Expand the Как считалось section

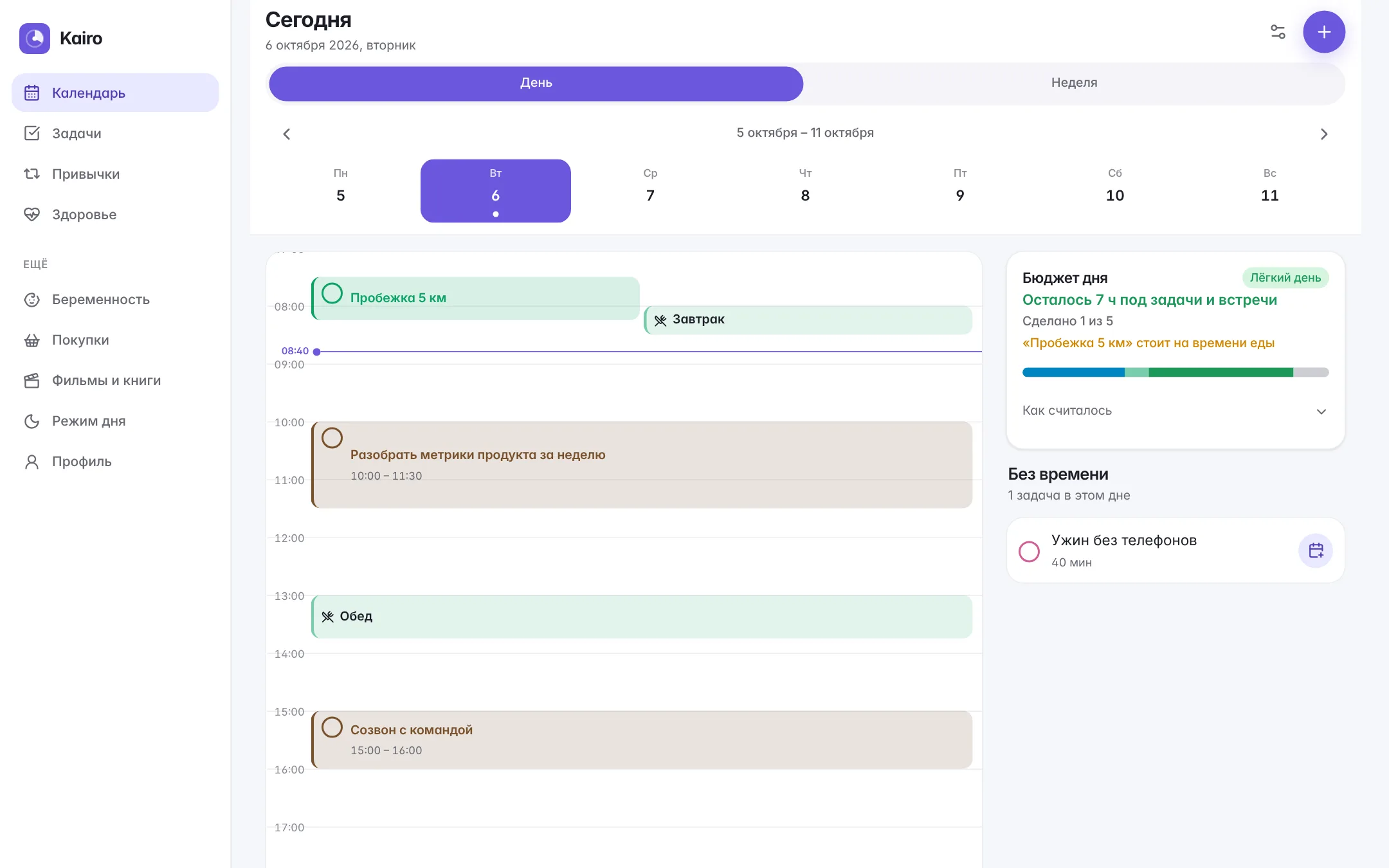tap(1175, 411)
